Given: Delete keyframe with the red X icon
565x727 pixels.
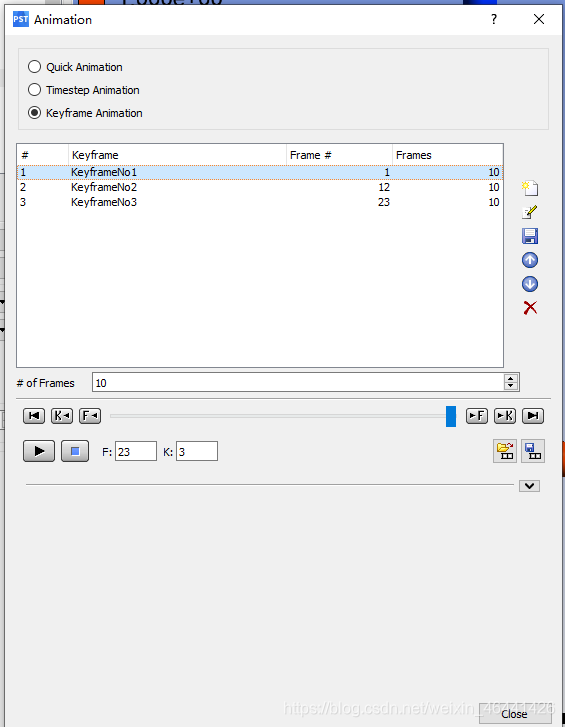Looking at the screenshot, I should click(530, 307).
